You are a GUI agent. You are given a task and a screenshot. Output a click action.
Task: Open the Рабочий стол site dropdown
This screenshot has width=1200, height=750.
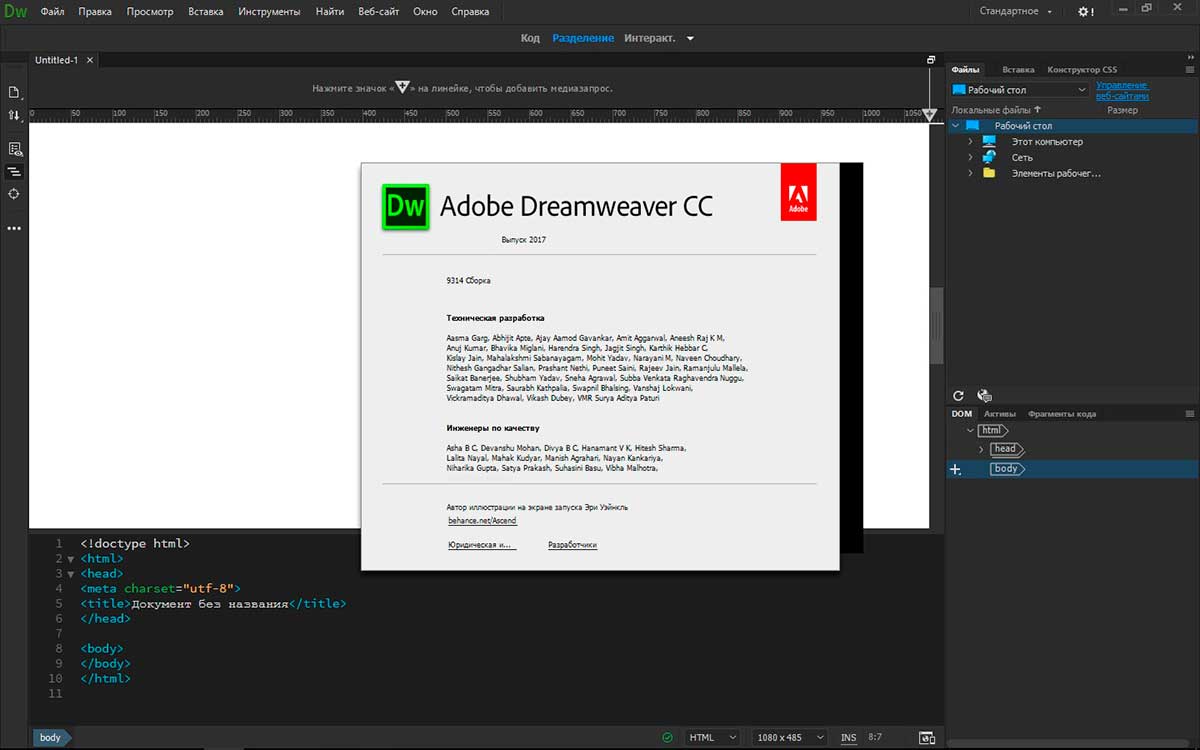tap(1019, 90)
